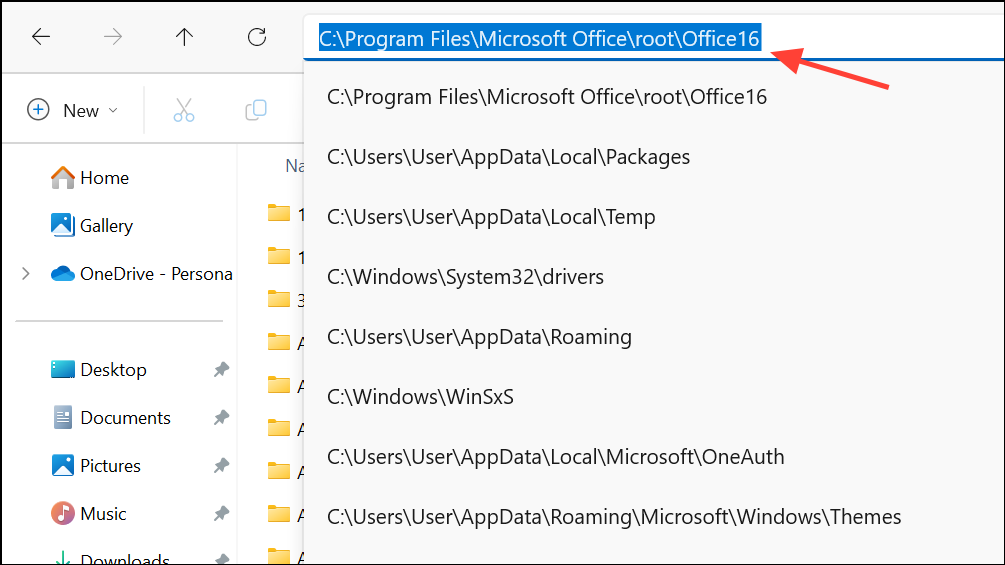Select the AppData\Local\Packages path suggestion
Image resolution: width=1005 pixels, height=565 pixels.
pos(508,157)
